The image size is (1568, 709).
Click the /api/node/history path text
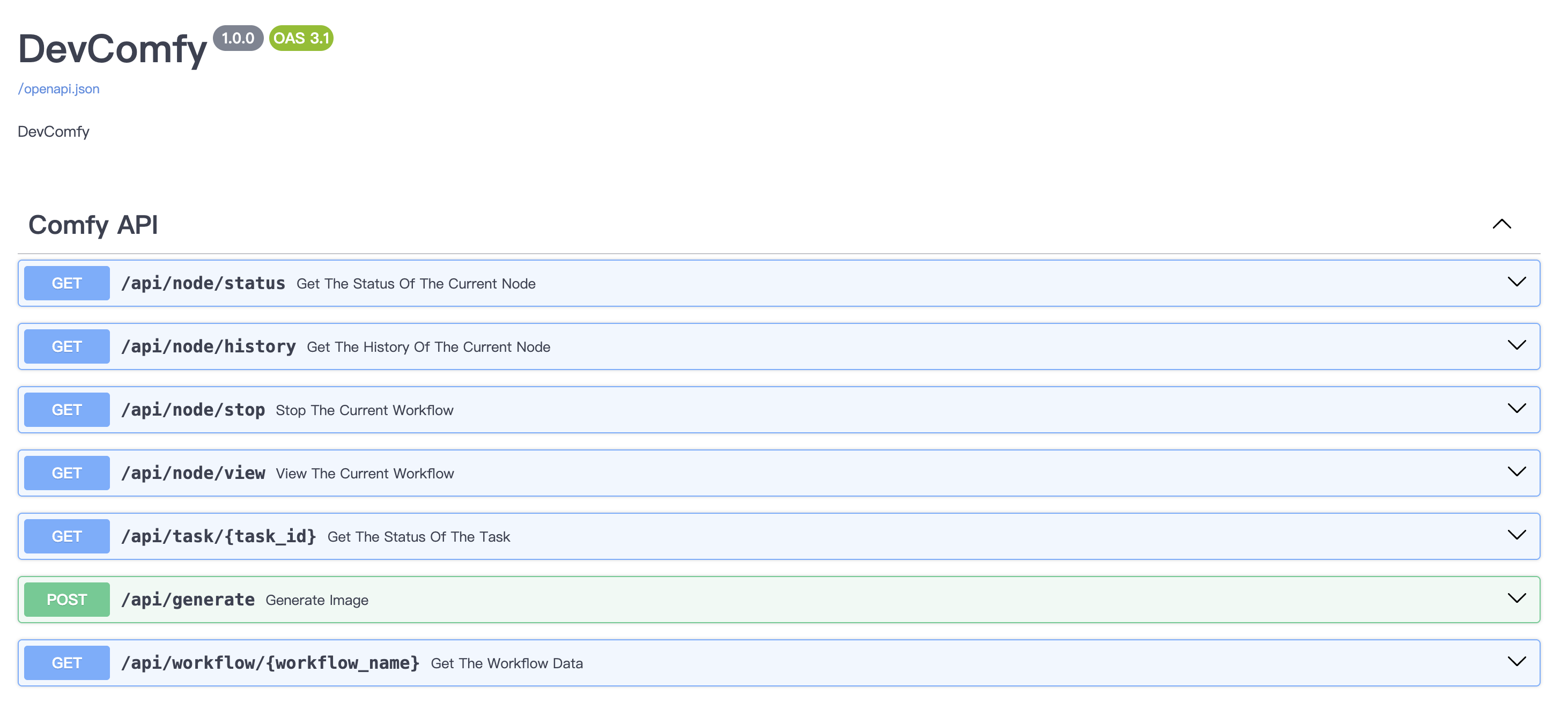point(208,346)
